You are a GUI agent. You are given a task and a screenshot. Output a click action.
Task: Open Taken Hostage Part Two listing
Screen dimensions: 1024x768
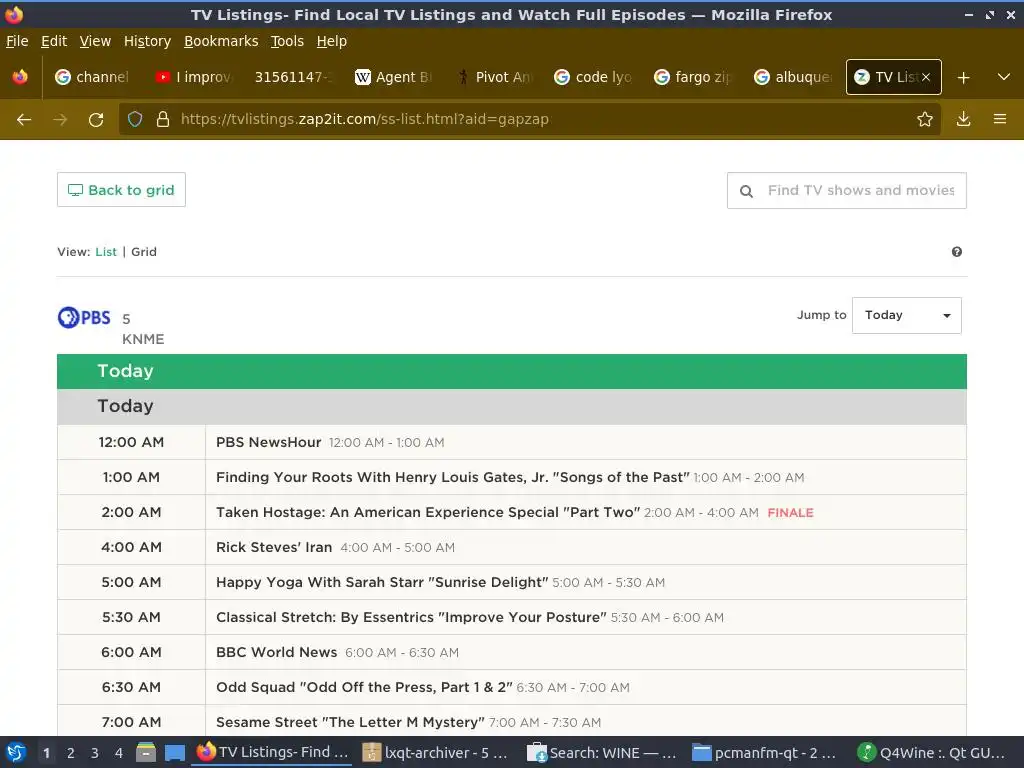click(x=428, y=513)
